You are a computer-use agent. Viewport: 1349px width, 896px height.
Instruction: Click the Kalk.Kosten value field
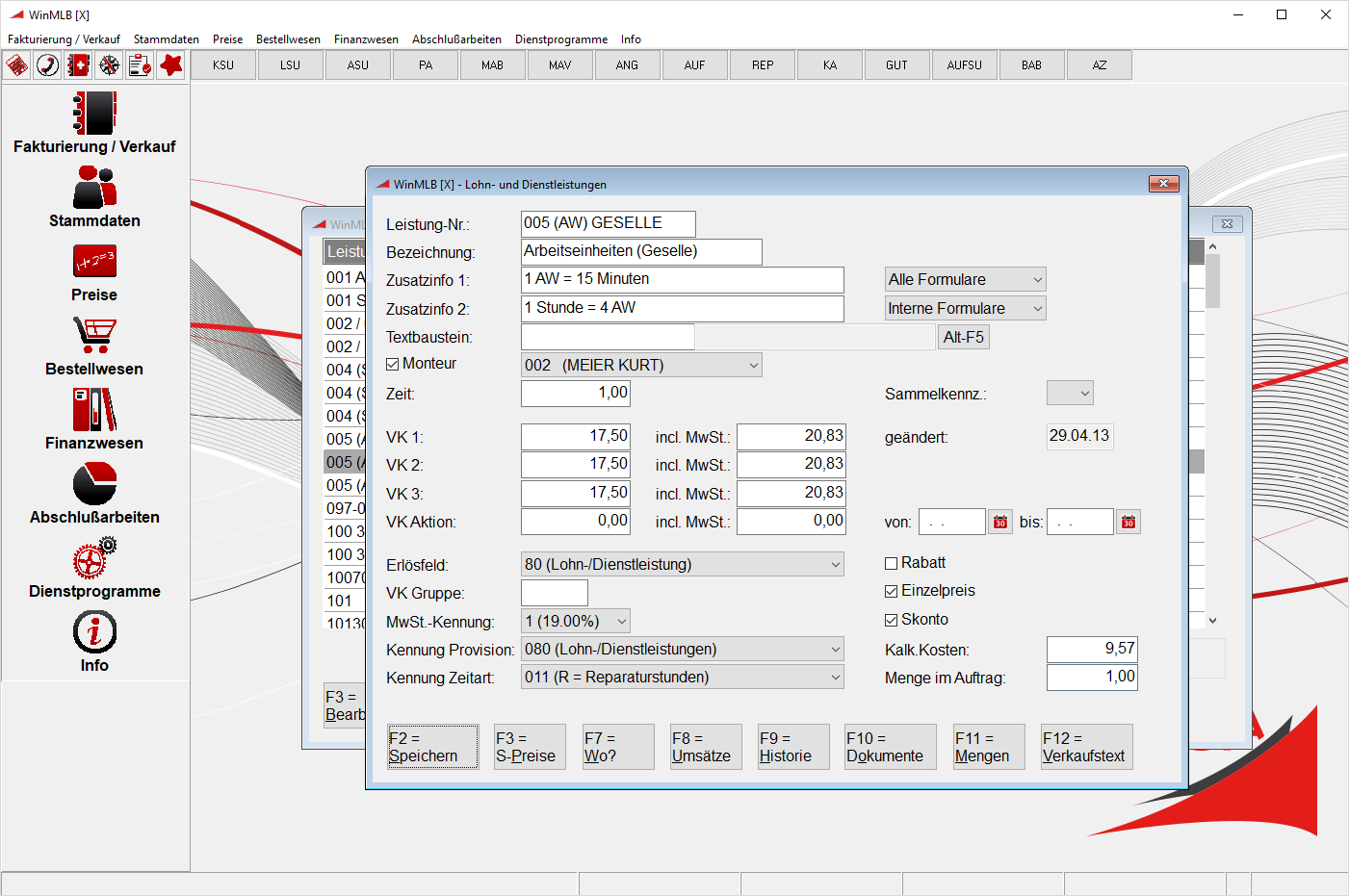click(1092, 650)
